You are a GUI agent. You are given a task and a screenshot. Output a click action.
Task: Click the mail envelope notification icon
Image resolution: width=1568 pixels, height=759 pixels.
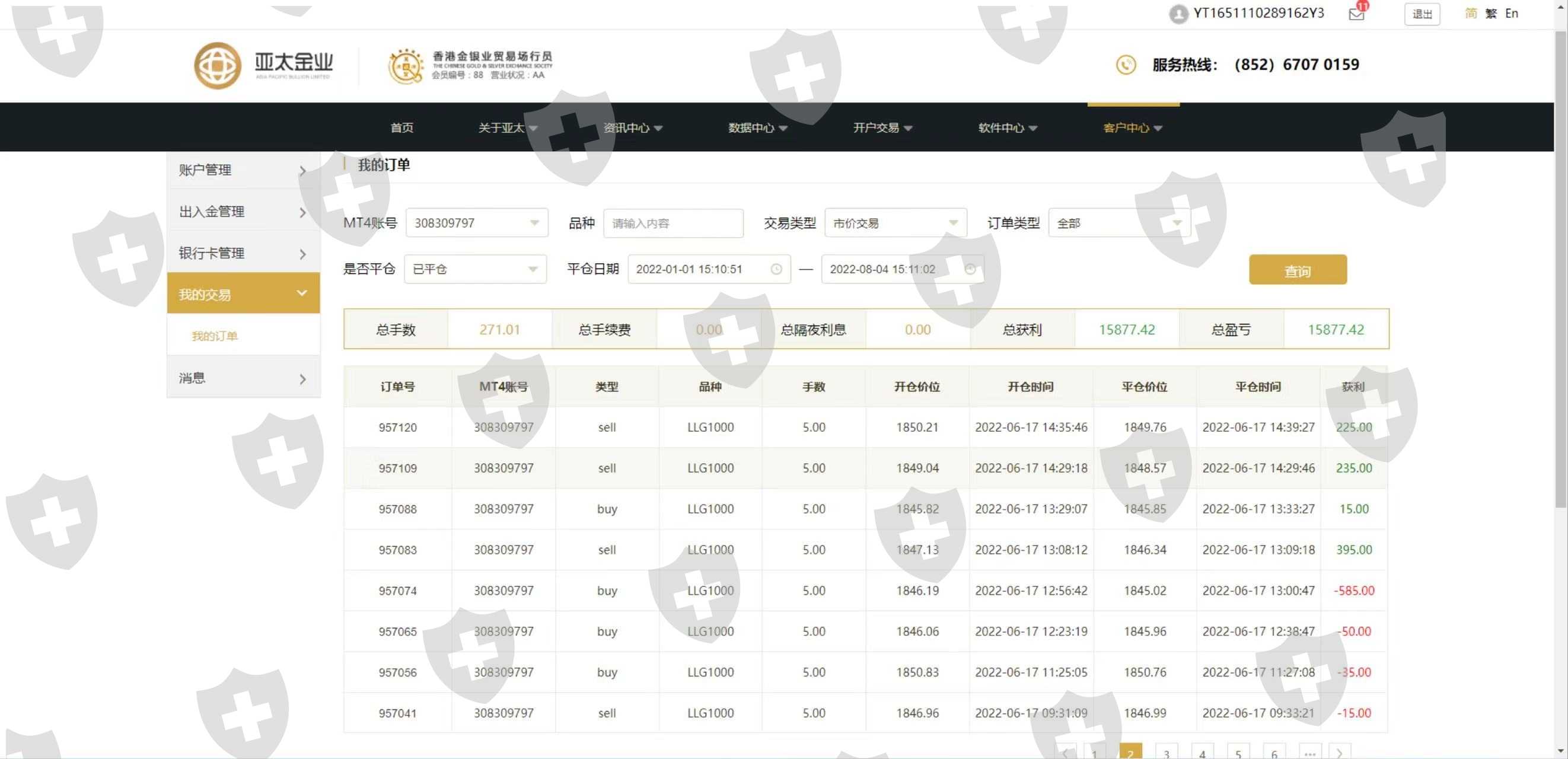click(1356, 15)
